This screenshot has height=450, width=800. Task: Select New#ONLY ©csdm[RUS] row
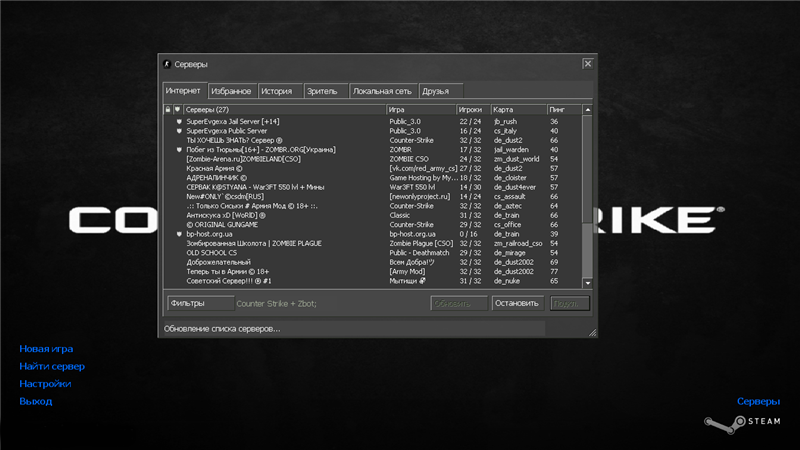coord(373,196)
